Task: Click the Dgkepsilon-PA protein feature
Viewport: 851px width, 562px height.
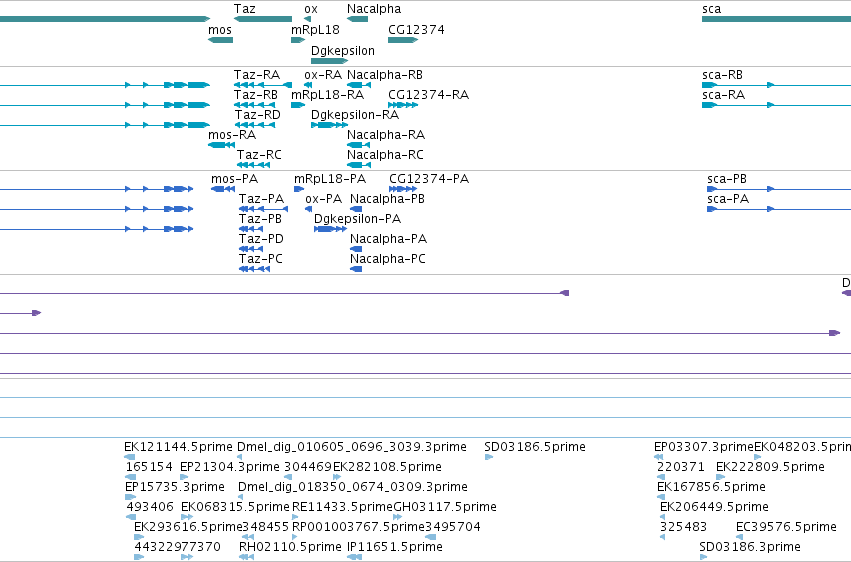Action: point(330,229)
